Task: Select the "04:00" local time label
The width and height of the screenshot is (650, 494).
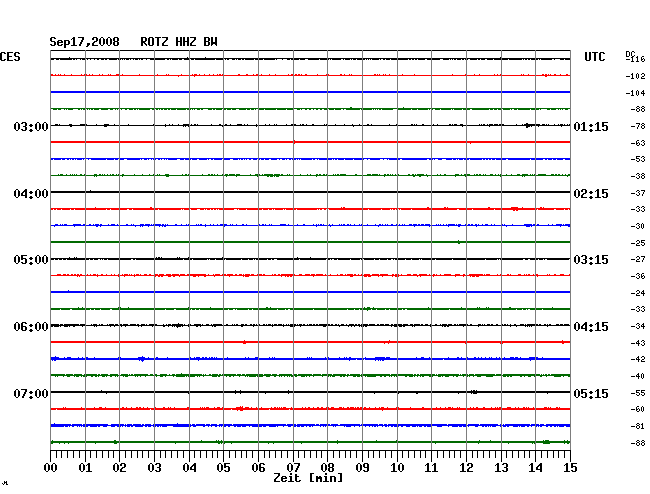Action: [31, 194]
